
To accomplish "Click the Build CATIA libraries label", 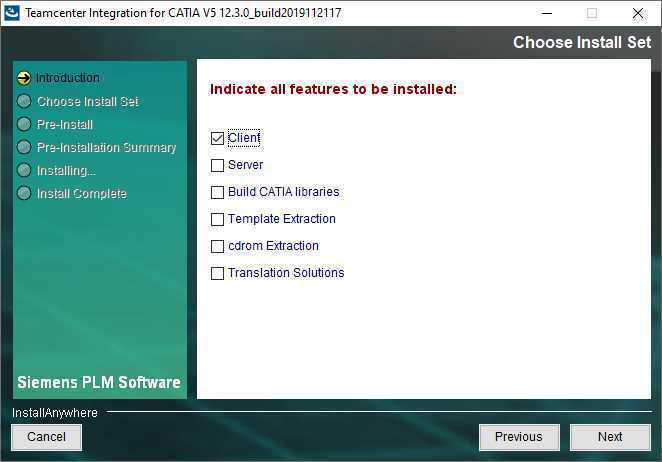I will pyautogui.click(x=284, y=192).
